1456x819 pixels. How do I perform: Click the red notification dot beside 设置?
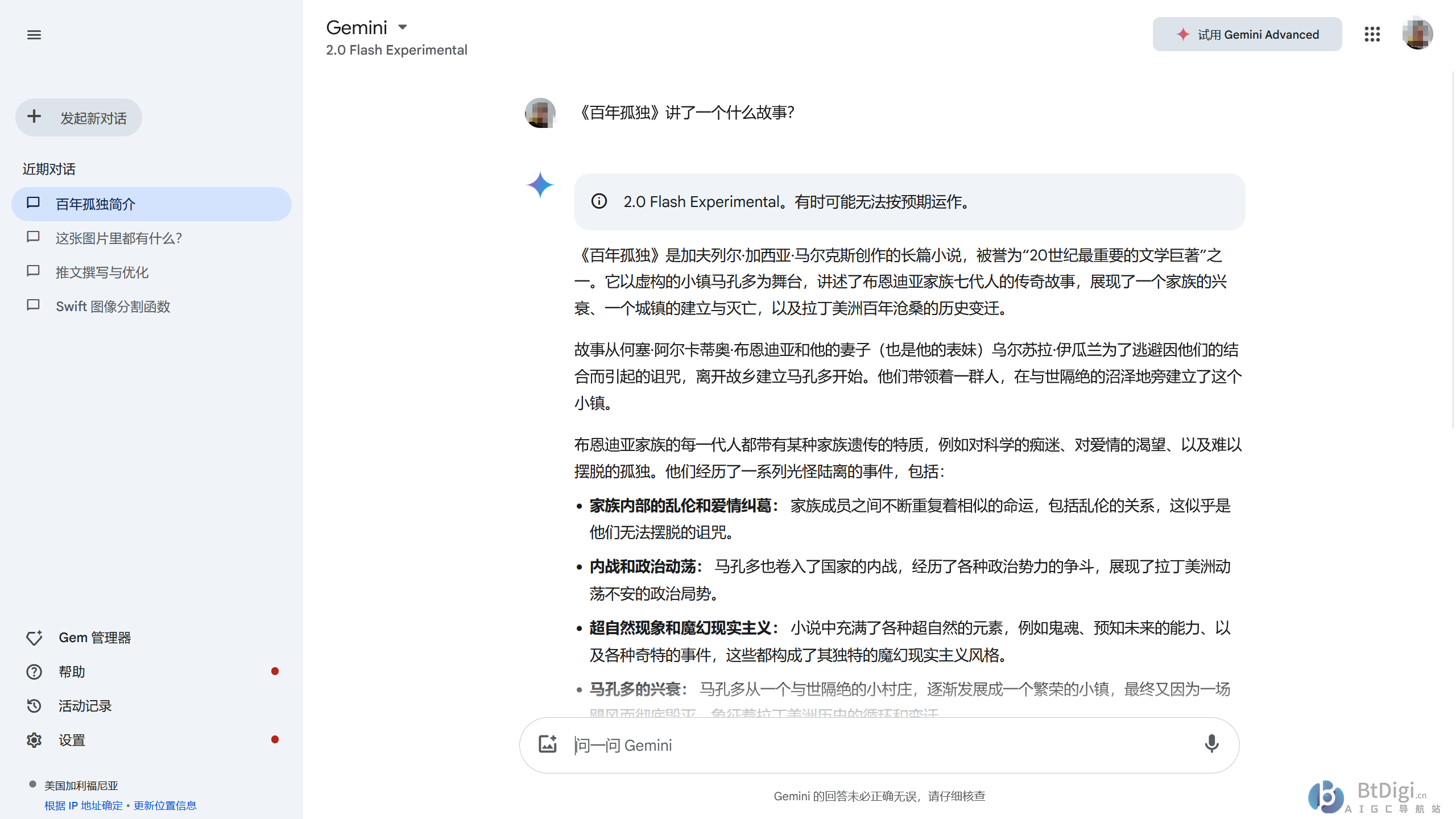tap(275, 739)
